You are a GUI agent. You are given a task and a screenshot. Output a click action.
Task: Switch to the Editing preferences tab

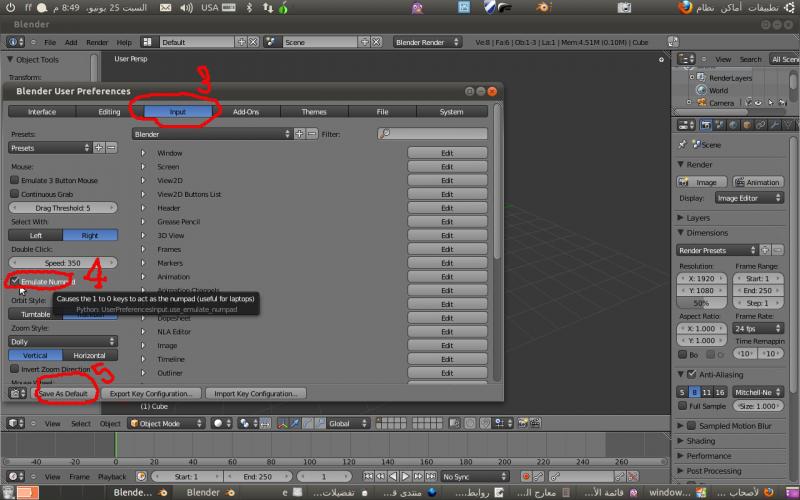click(109, 111)
